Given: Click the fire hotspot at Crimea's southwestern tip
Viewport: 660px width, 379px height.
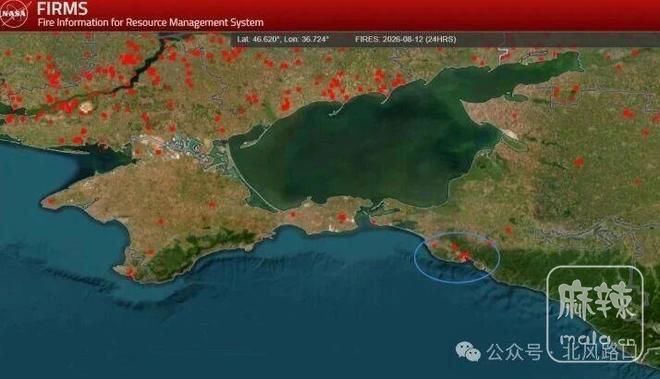Looking at the screenshot, I should (x=130, y=272).
